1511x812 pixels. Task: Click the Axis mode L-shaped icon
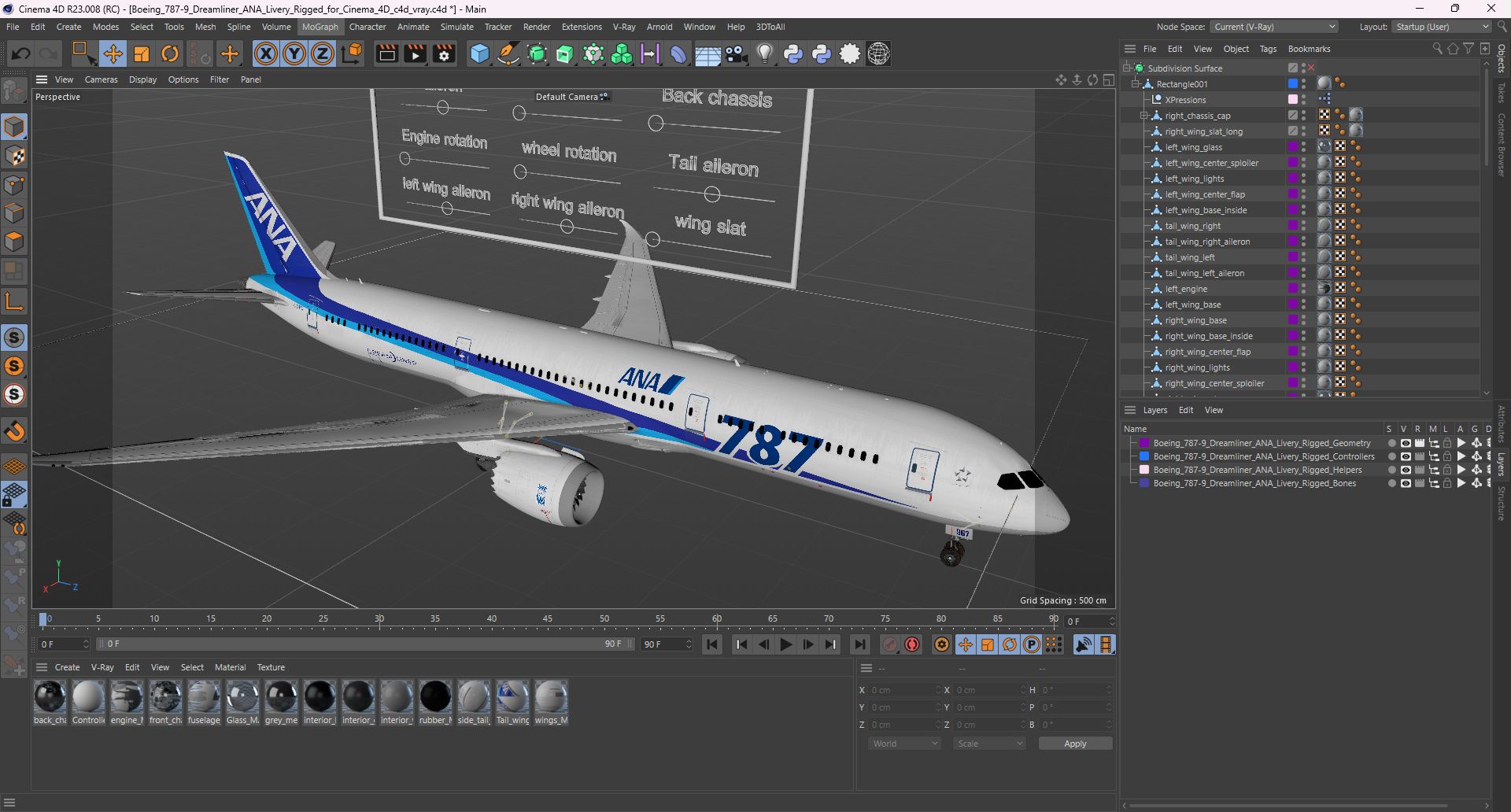(14, 301)
